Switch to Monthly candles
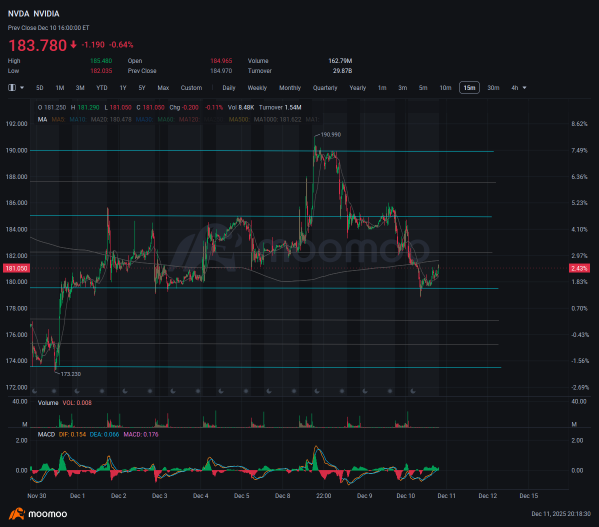This screenshot has width=599, height=527. pyautogui.click(x=290, y=88)
